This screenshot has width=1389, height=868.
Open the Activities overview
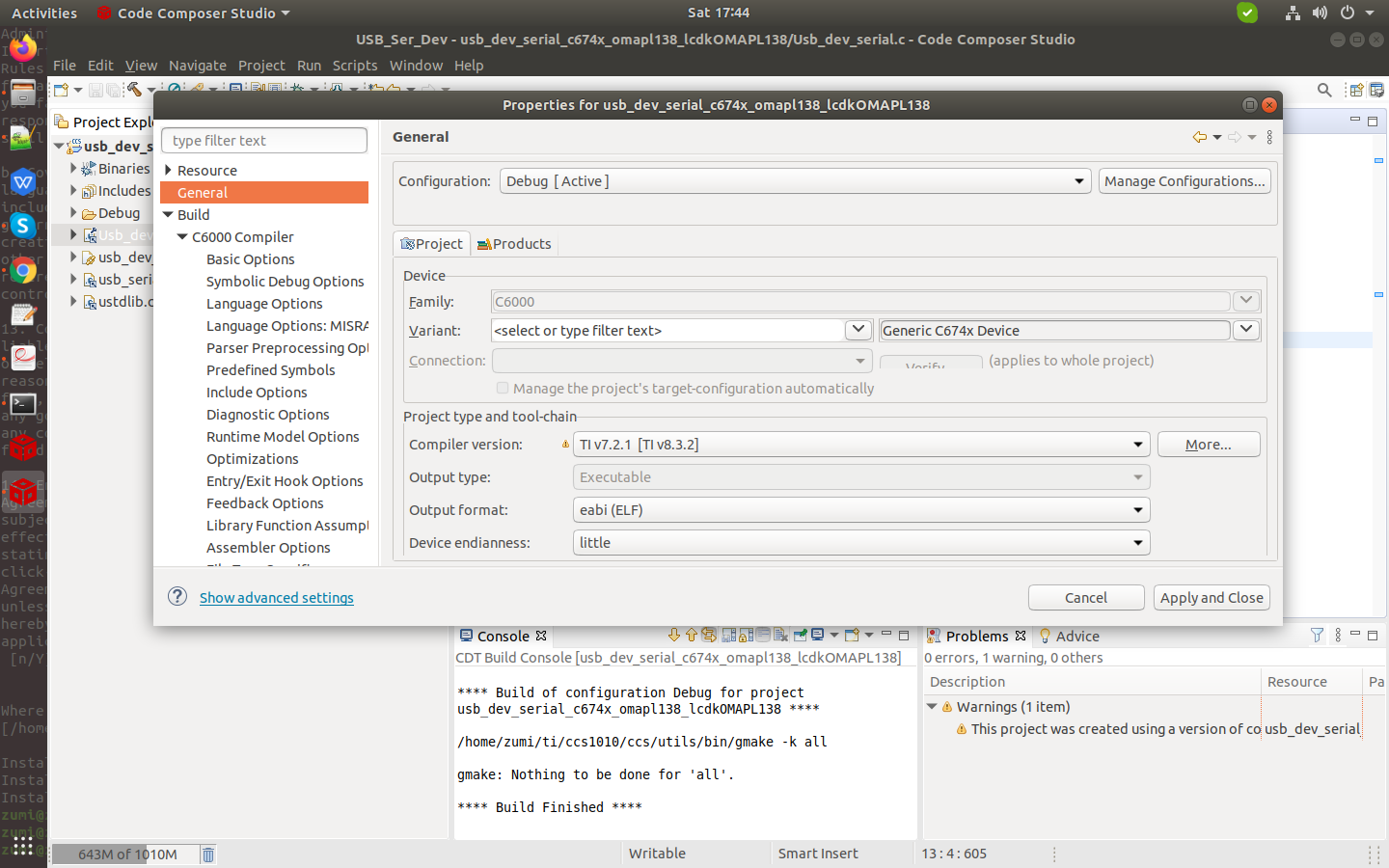point(44,13)
